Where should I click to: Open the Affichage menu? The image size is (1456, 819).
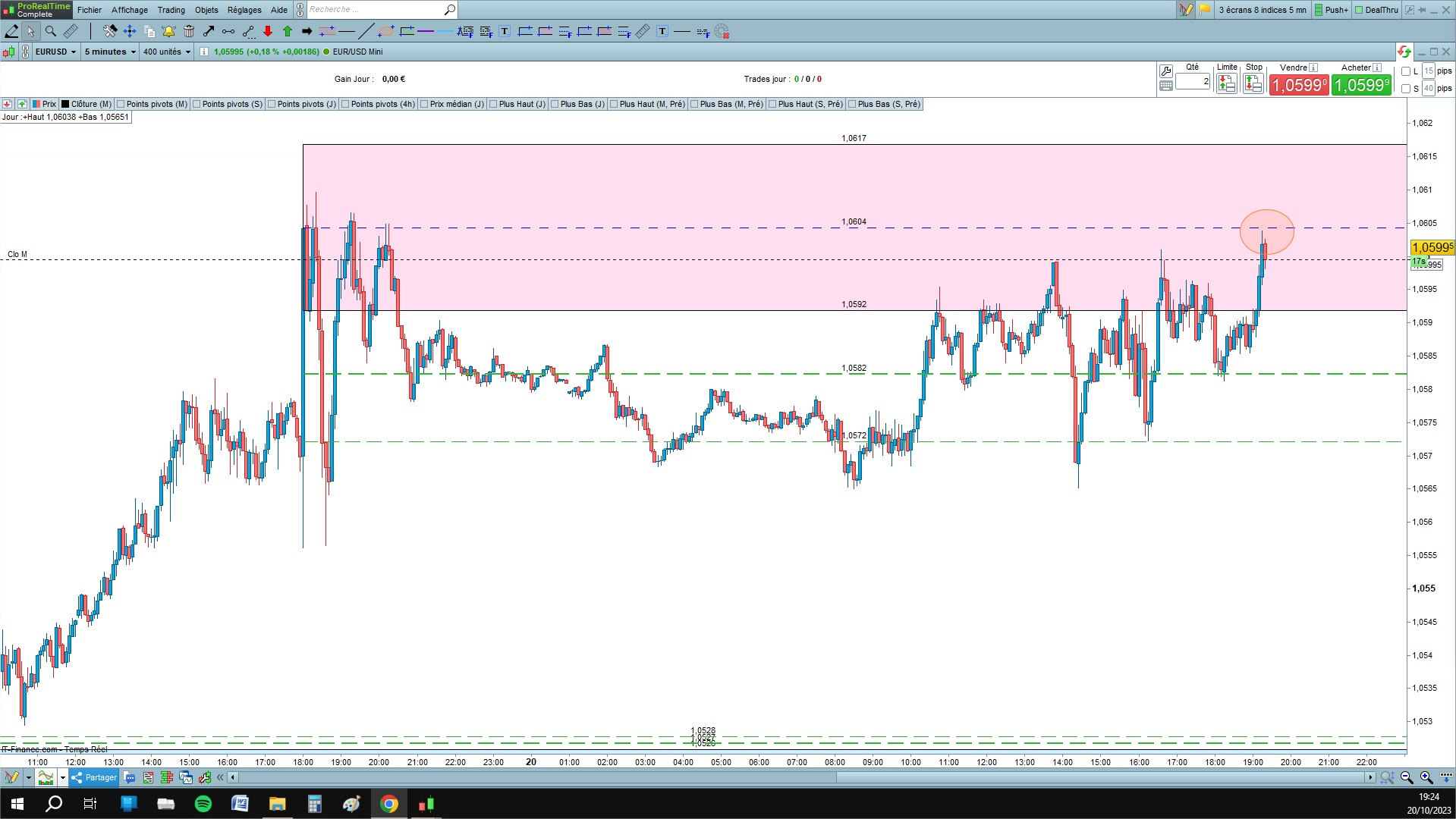(130, 10)
